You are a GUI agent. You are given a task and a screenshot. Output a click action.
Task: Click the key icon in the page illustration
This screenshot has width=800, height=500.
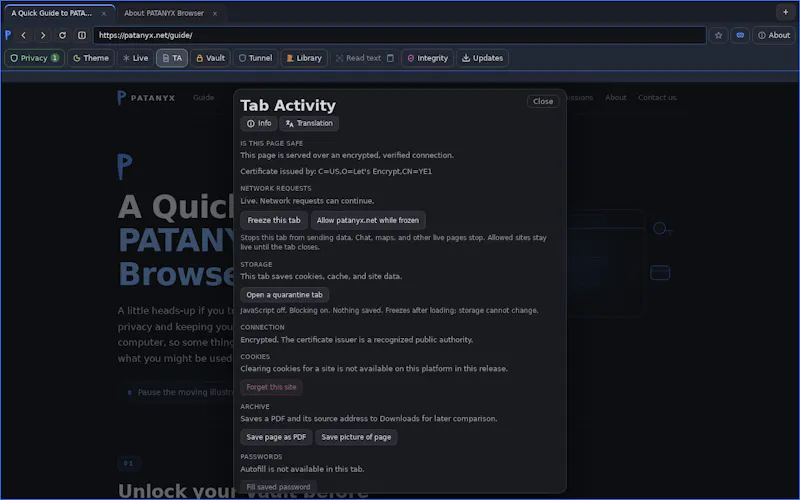(x=662, y=229)
